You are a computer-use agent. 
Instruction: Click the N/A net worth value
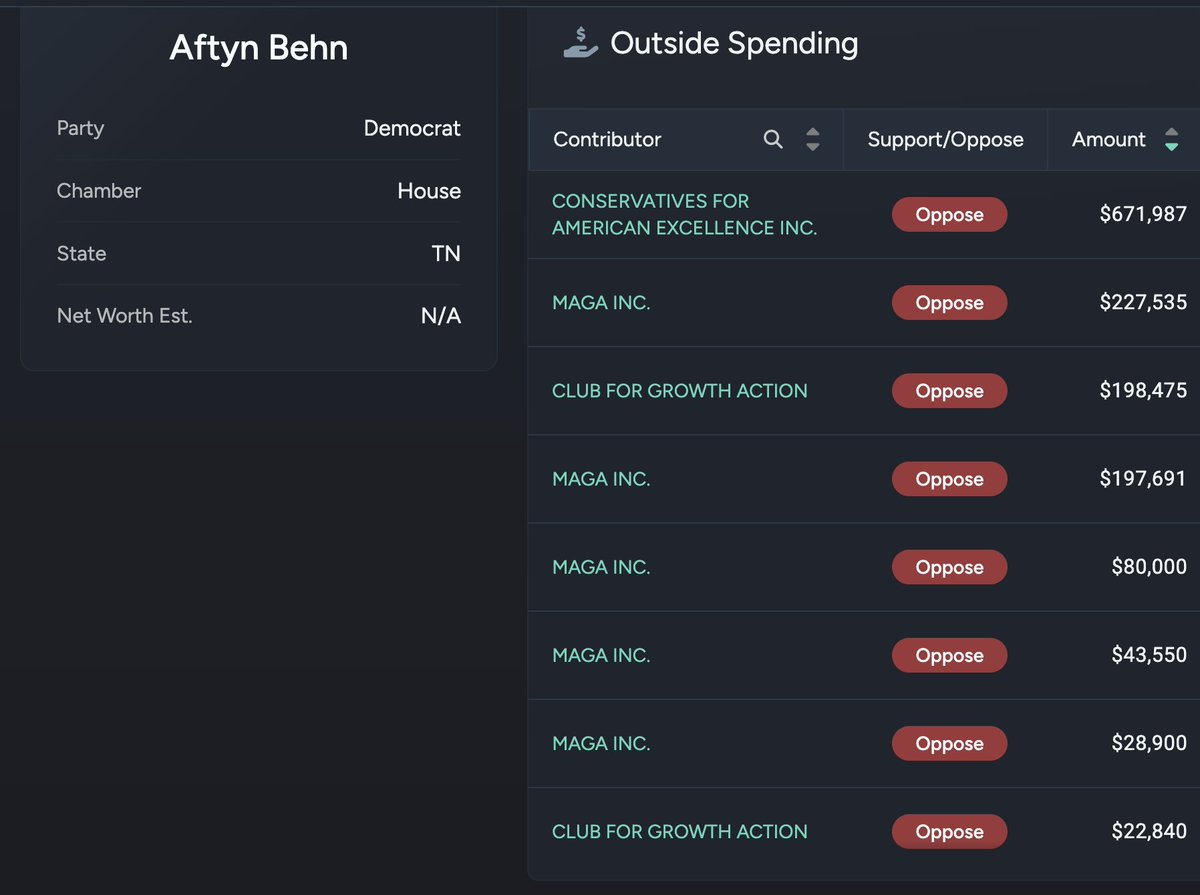(441, 316)
